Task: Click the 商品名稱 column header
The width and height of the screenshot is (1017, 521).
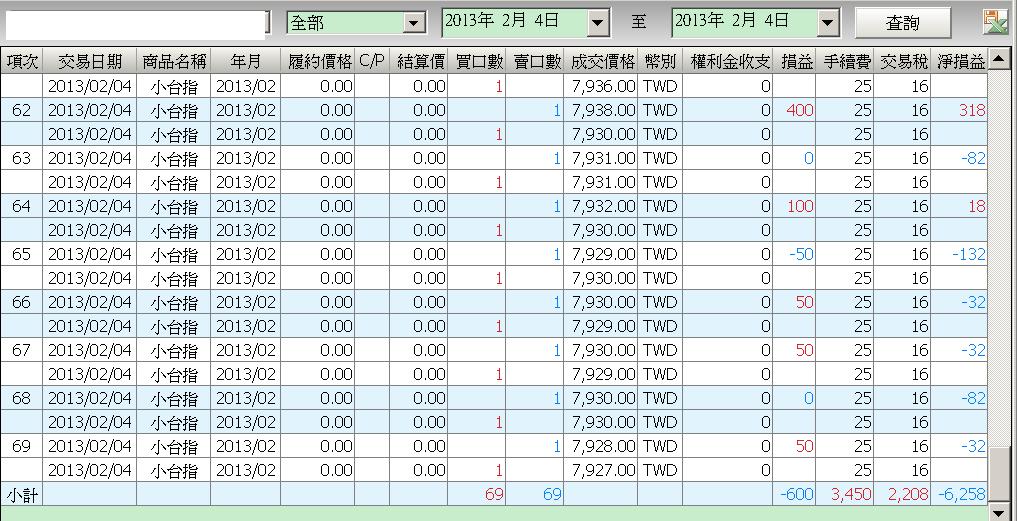Action: 174,61
